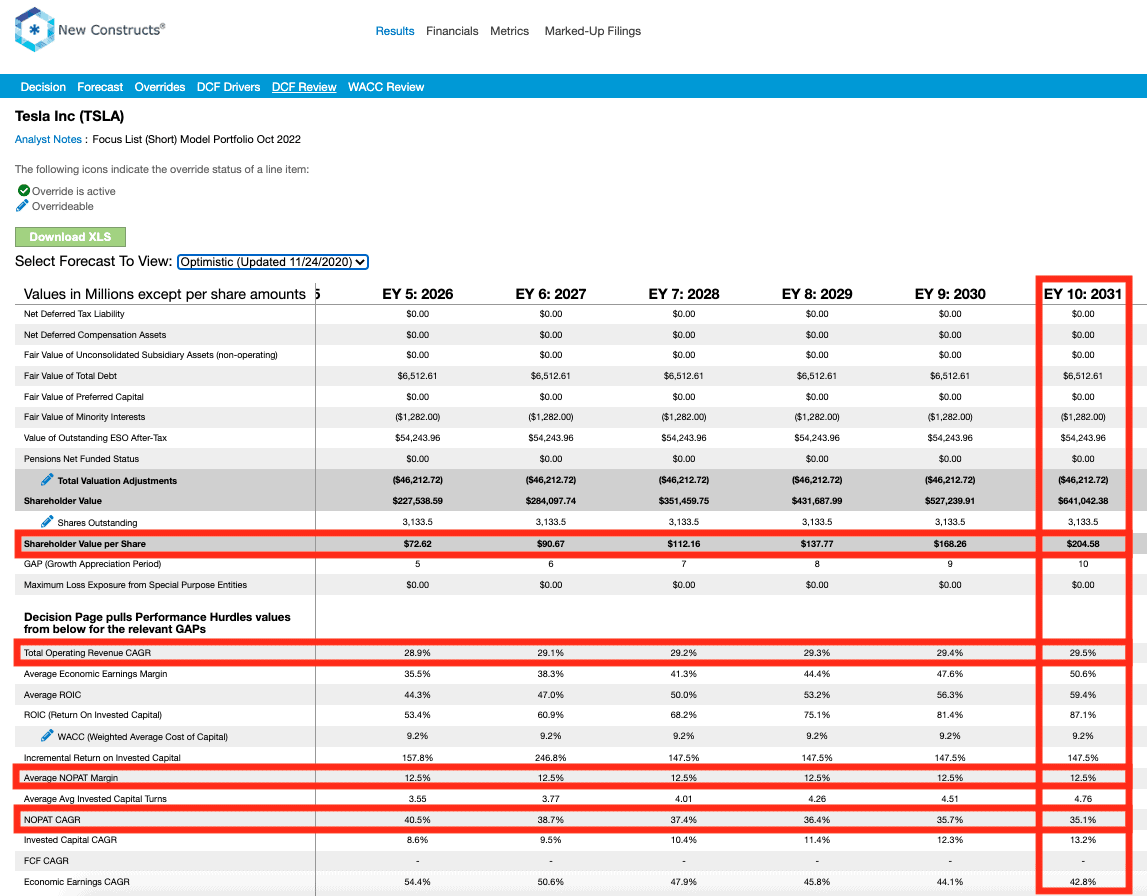Click Maximum Loss Exposure from Special Purpose Entities
The image size is (1147, 896).
tap(135, 585)
